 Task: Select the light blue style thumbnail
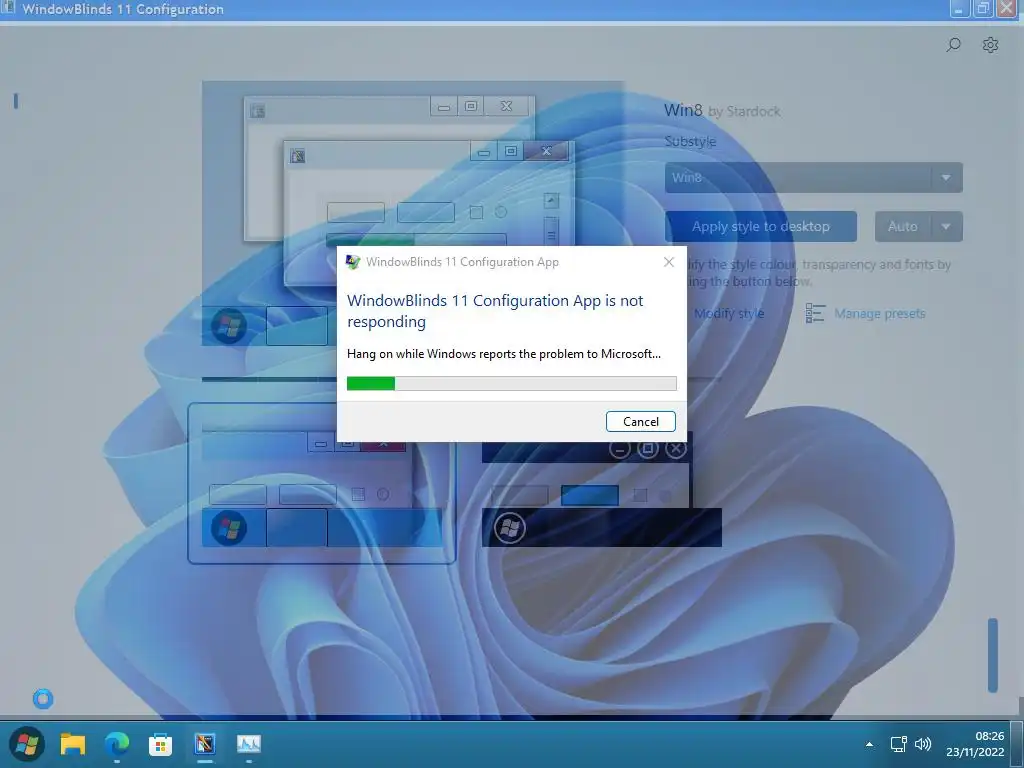pyautogui.click(x=321, y=483)
